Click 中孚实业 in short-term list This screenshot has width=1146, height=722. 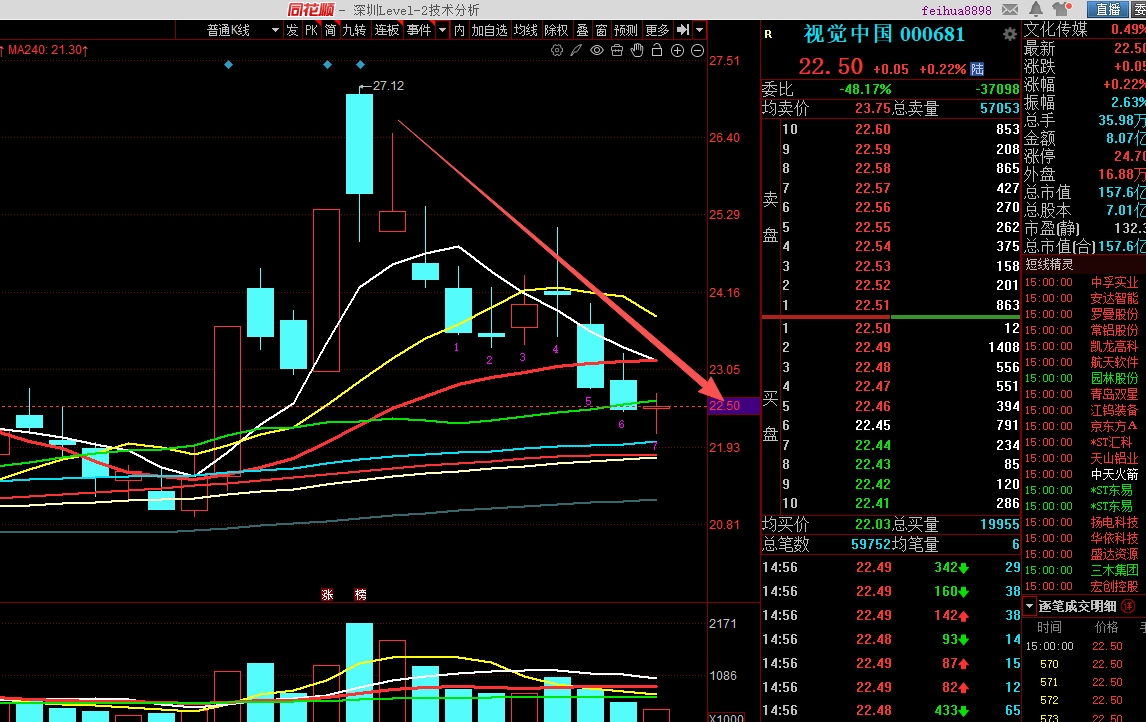point(1115,282)
